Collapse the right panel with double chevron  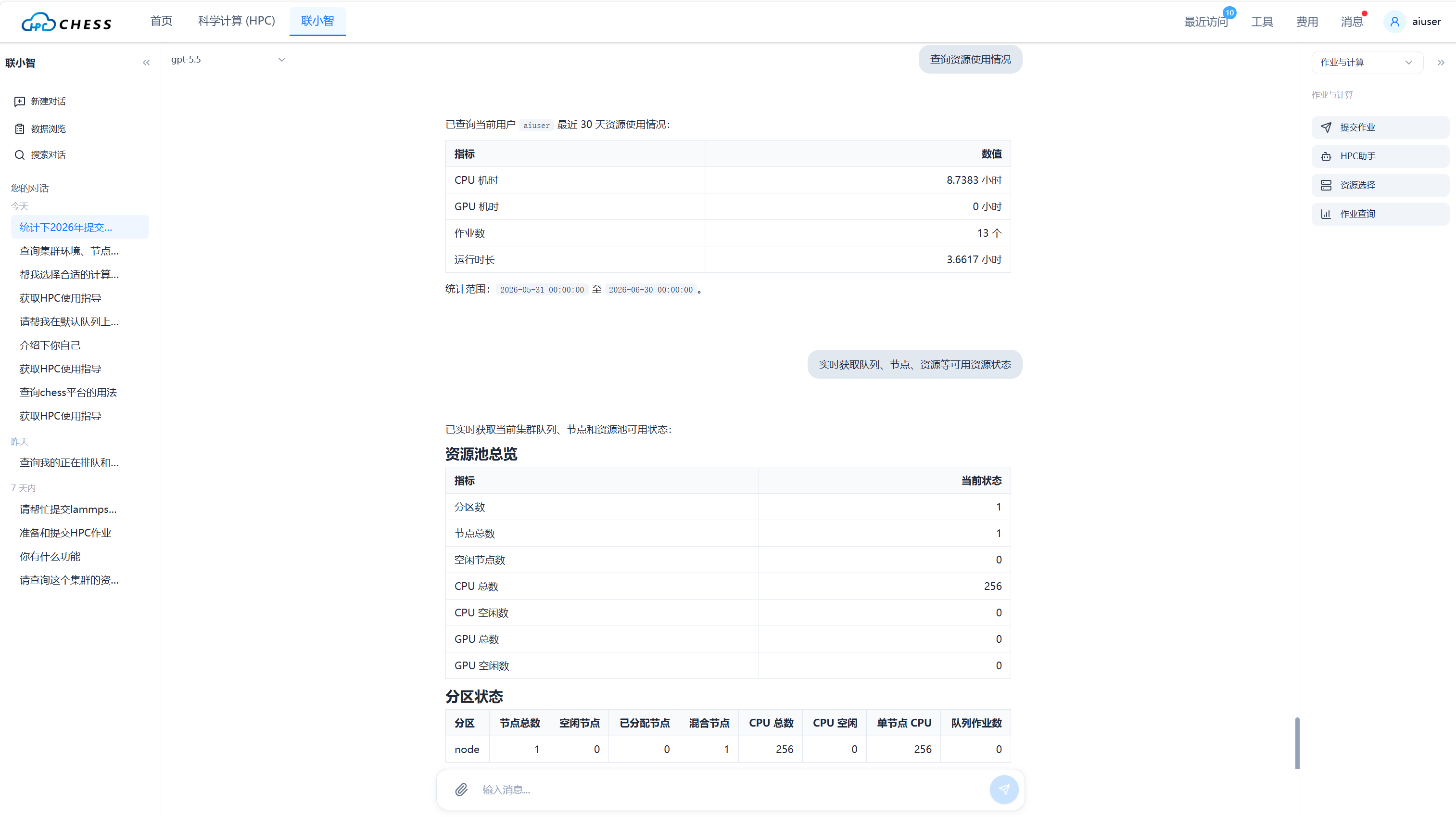(x=1441, y=63)
